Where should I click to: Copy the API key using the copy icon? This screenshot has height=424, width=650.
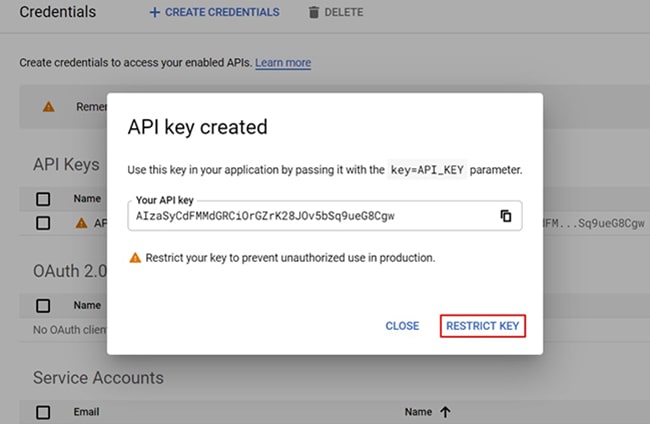coord(506,216)
